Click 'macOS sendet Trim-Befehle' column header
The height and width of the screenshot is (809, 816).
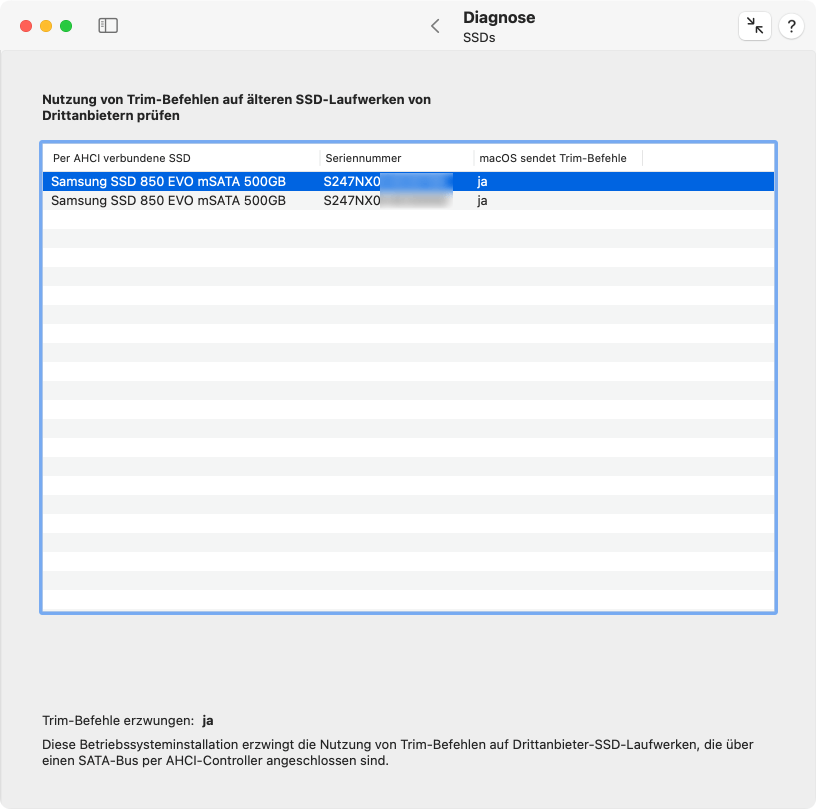pyautogui.click(x=558, y=158)
